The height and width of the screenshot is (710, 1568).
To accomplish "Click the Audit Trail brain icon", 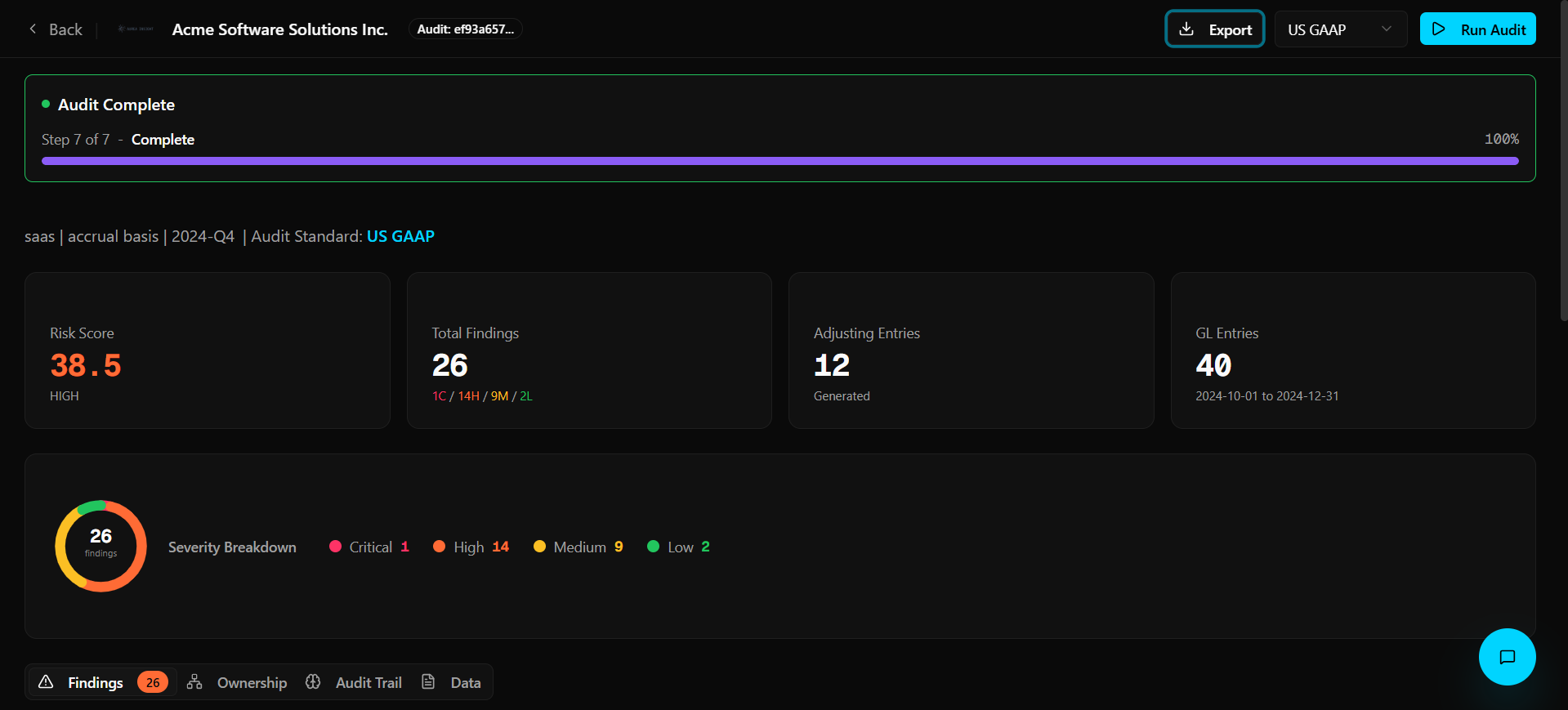I will pos(313,682).
